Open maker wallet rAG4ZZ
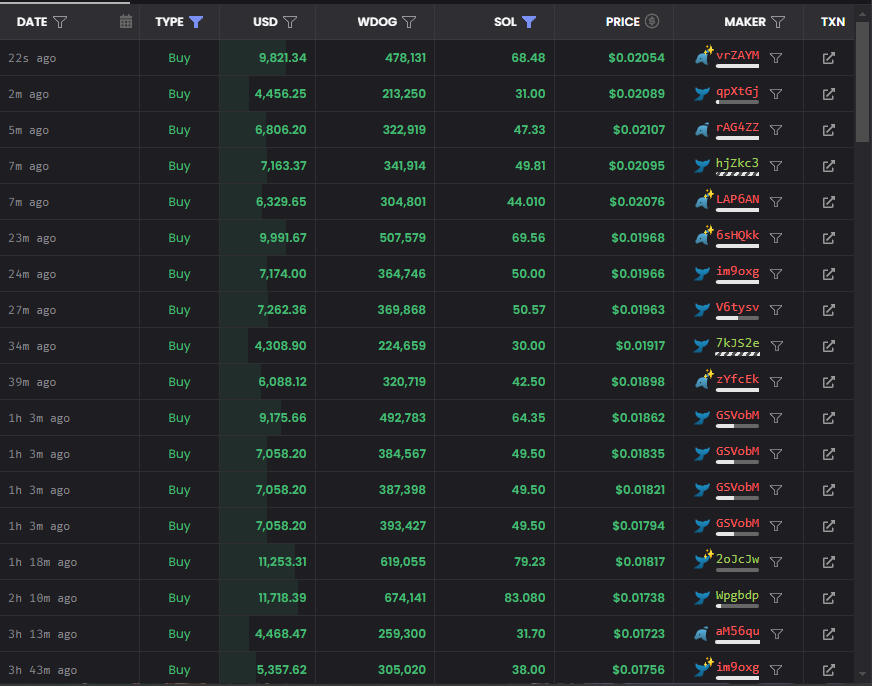 point(737,127)
